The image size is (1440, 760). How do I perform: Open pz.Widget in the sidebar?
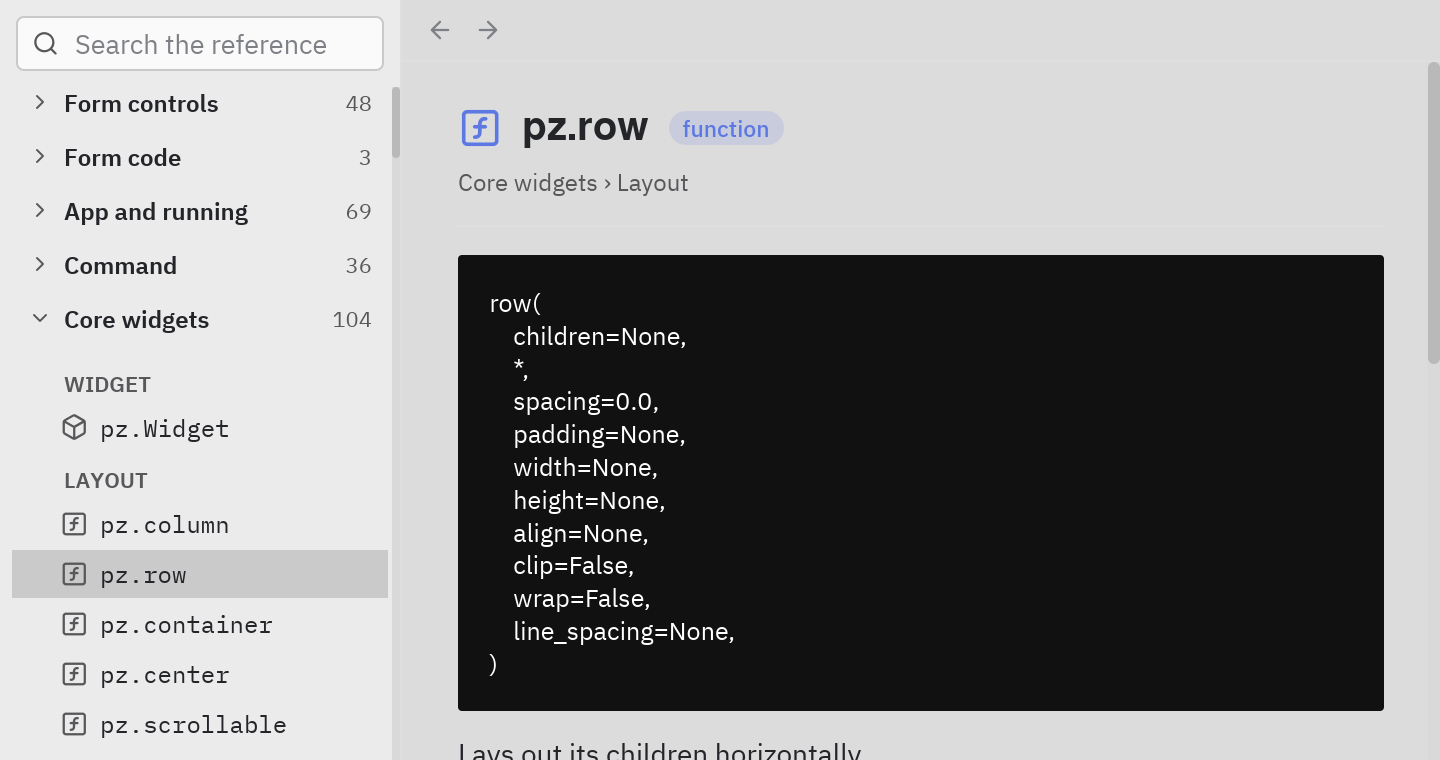tap(200, 428)
